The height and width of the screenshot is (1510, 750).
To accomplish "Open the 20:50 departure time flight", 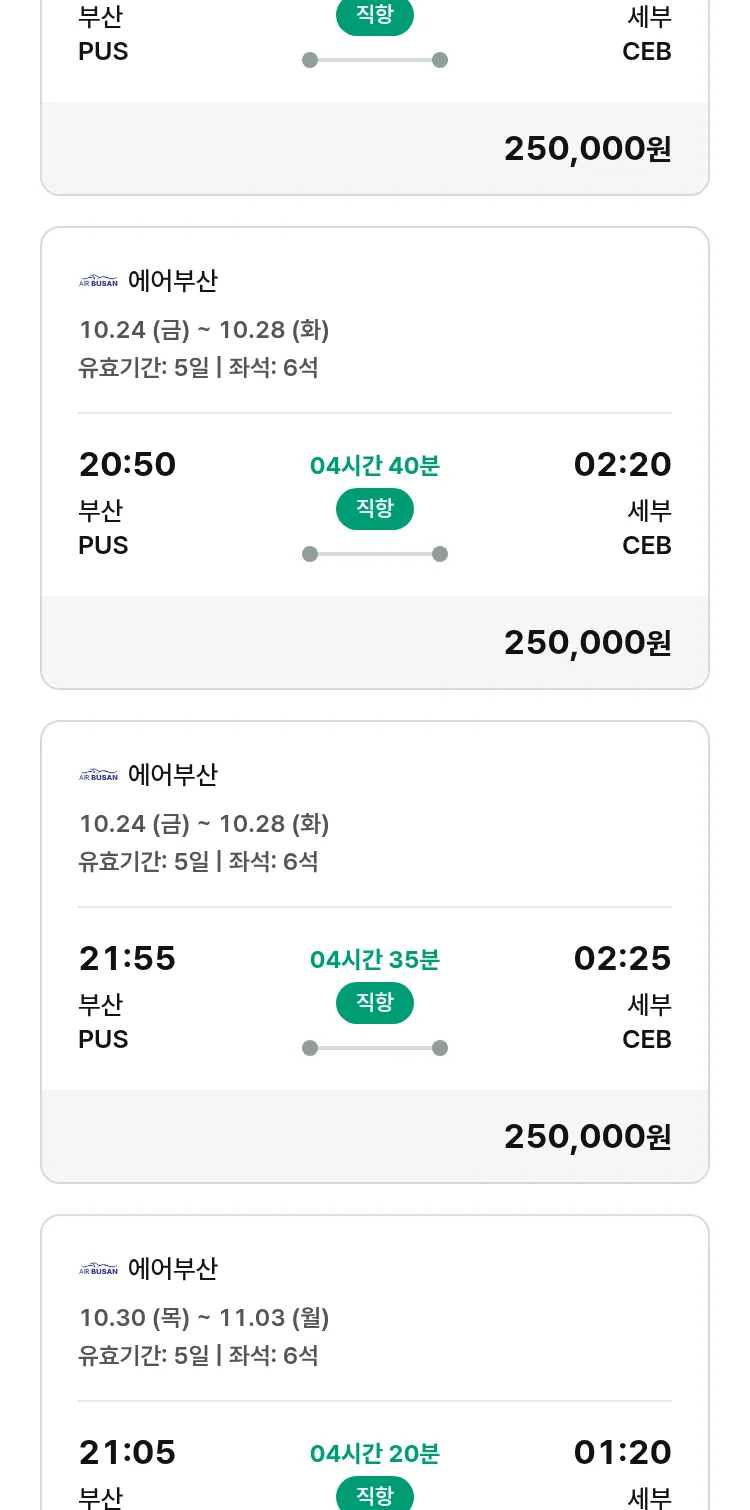I will (x=128, y=465).
